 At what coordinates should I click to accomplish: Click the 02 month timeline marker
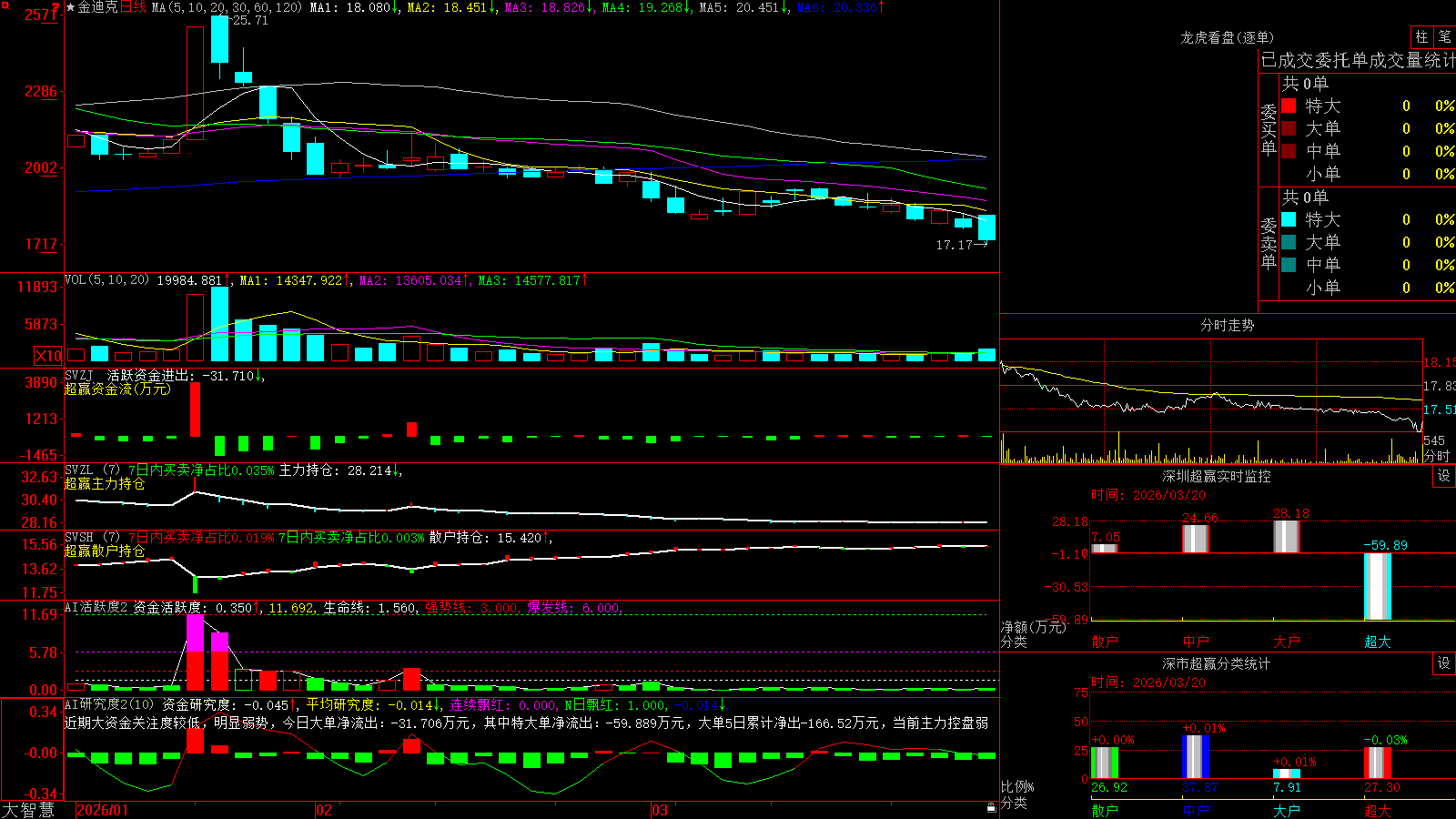click(x=323, y=810)
